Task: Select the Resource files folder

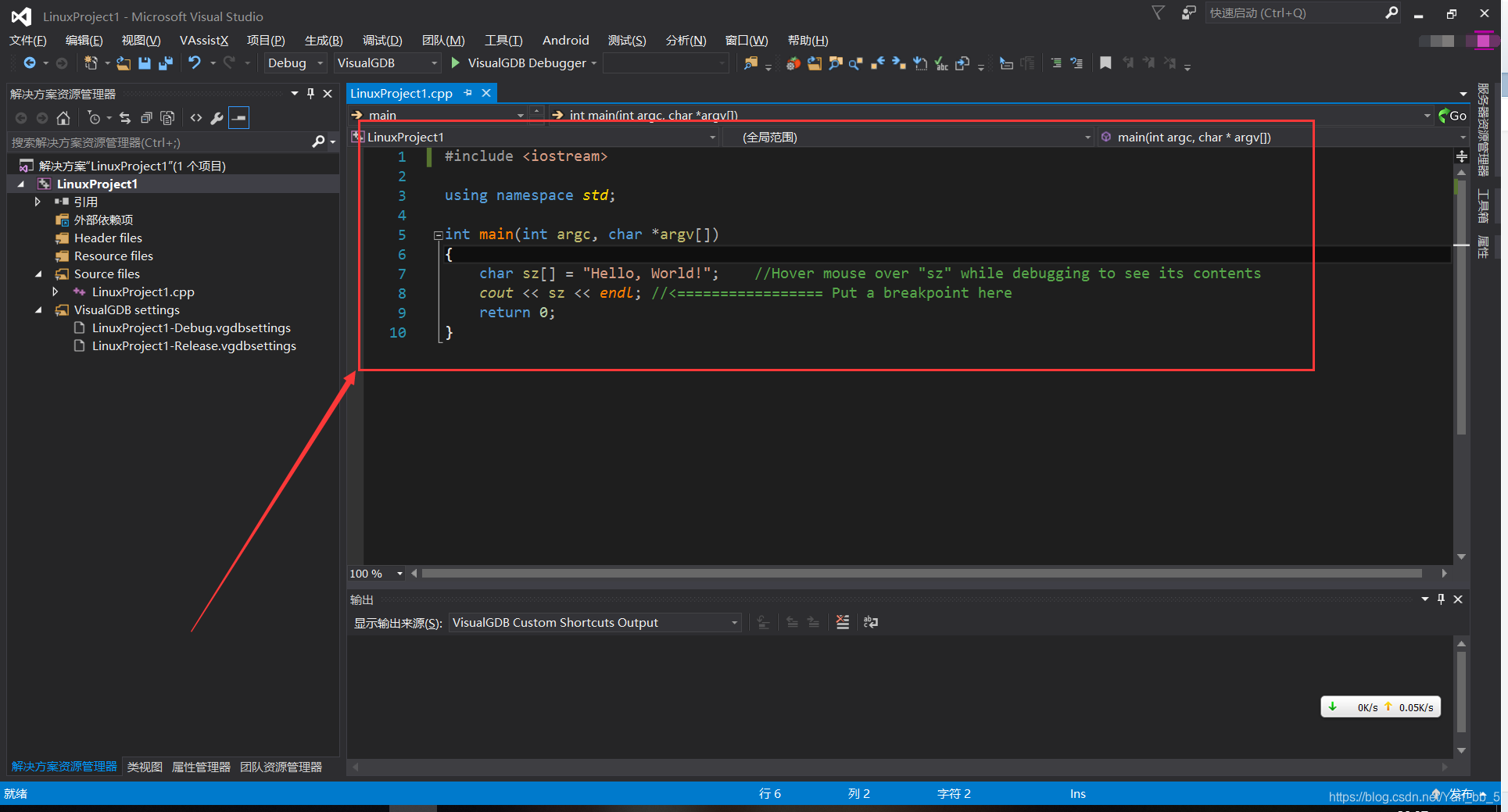Action: 113,256
